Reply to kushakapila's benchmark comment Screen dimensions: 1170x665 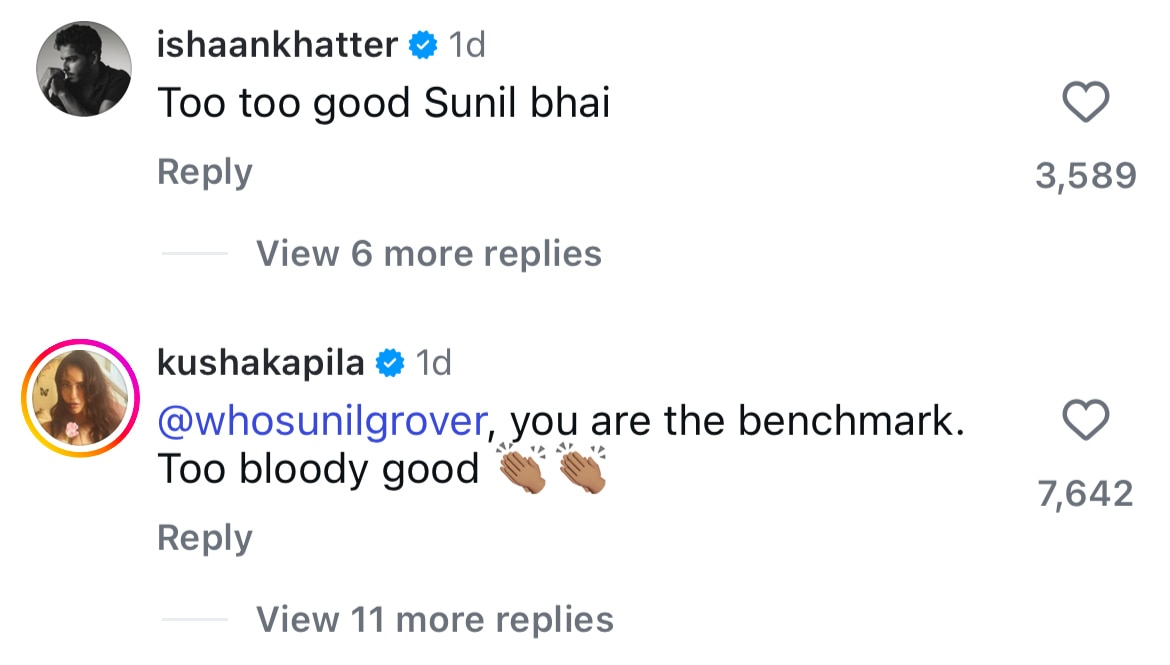pyautogui.click(x=204, y=538)
